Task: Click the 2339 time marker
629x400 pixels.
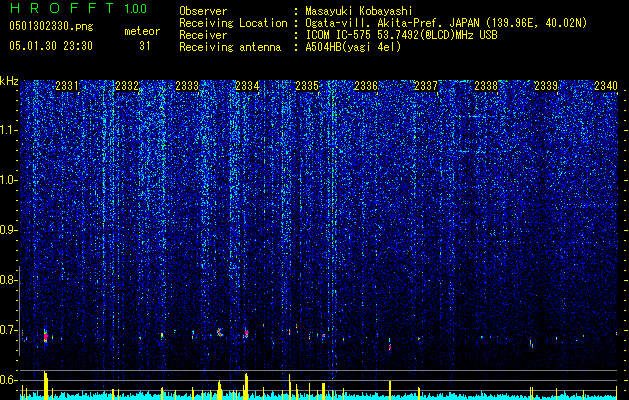Action: 546,86
